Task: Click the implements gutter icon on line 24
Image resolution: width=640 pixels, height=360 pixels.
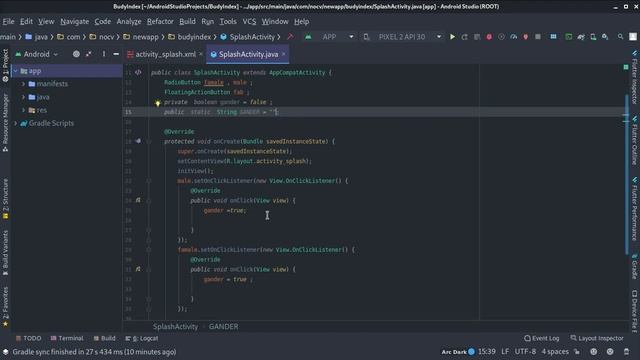Action: click(x=138, y=200)
